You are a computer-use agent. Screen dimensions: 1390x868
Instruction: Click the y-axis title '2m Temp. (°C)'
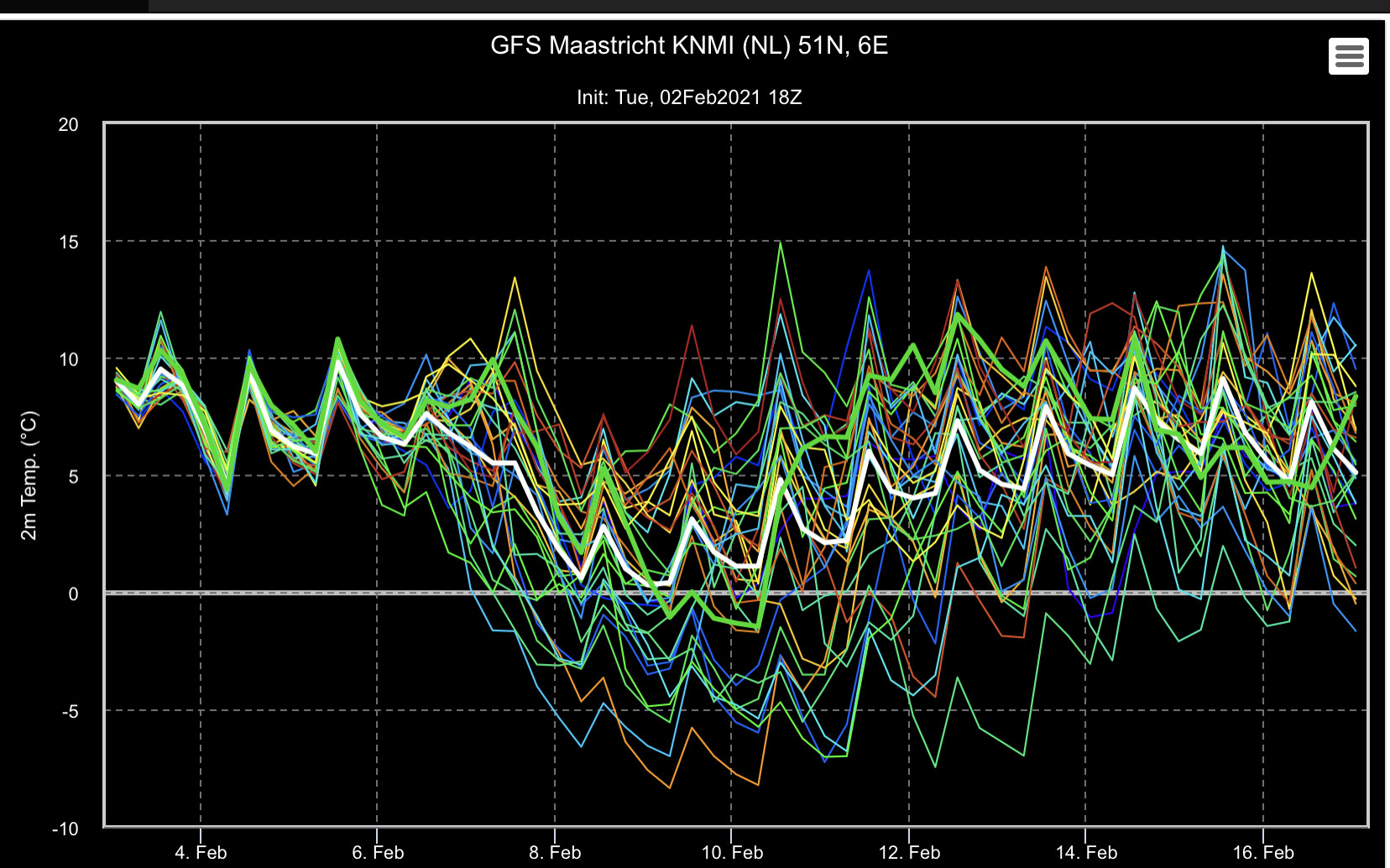(x=29, y=475)
